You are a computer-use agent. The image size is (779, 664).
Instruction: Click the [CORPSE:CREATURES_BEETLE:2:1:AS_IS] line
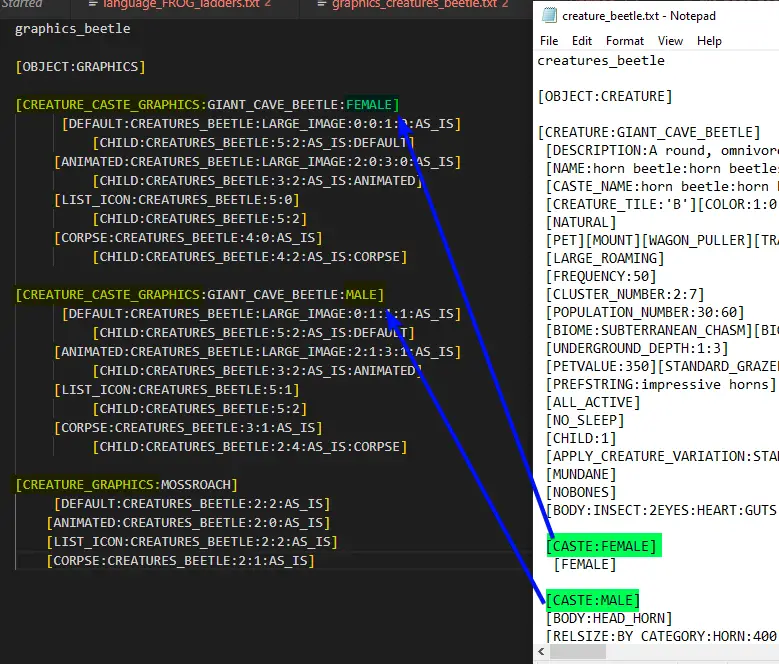(181, 560)
